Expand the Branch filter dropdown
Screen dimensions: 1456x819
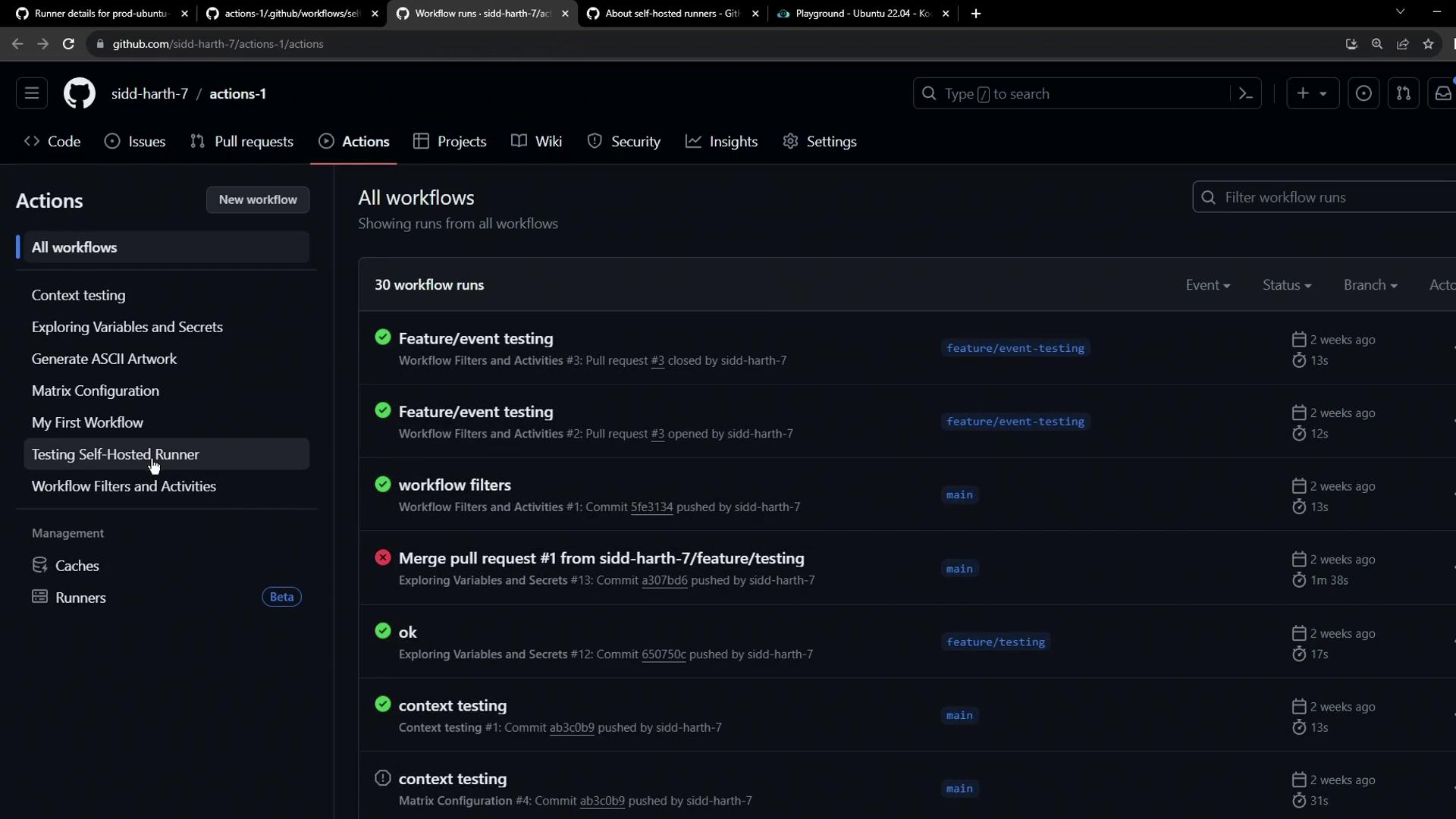coord(1370,285)
